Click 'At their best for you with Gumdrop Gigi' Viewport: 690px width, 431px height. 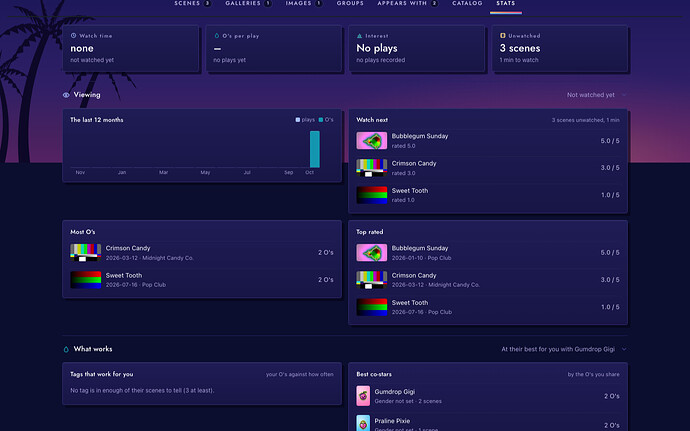pos(558,350)
